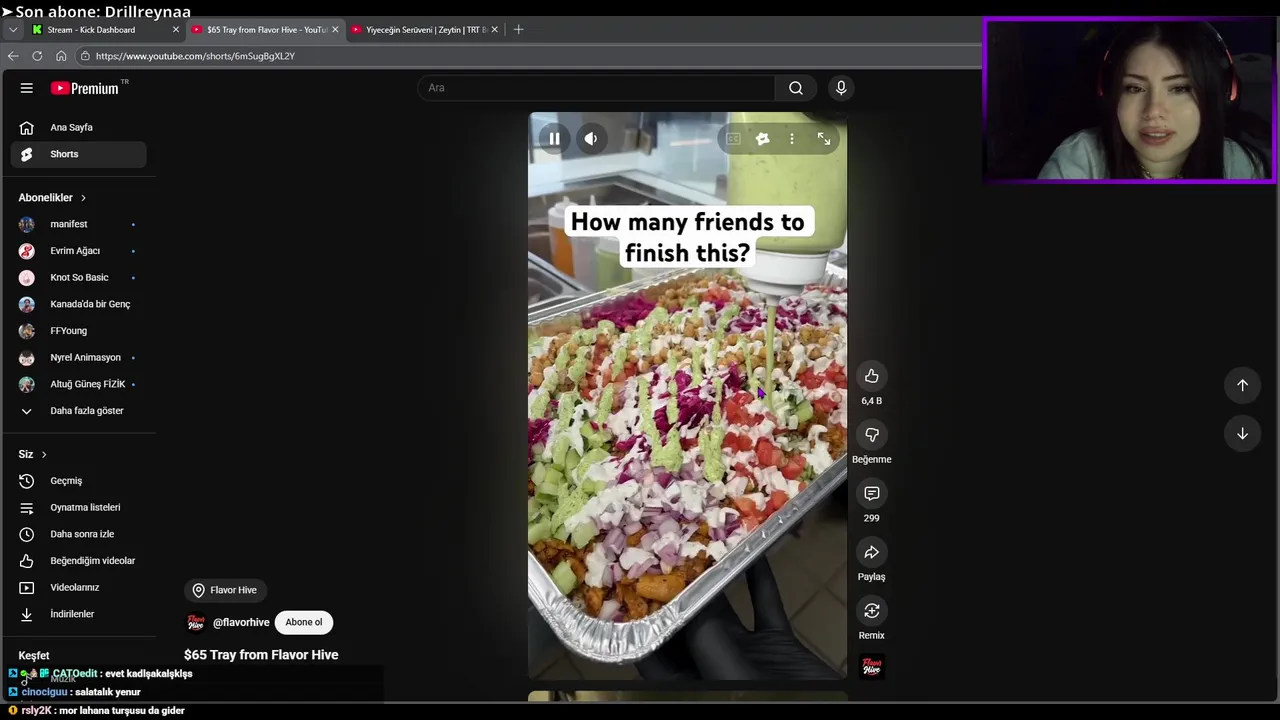1280x720 pixels.
Task: Open the YouTube hamburger guide menu
Action: point(27,88)
